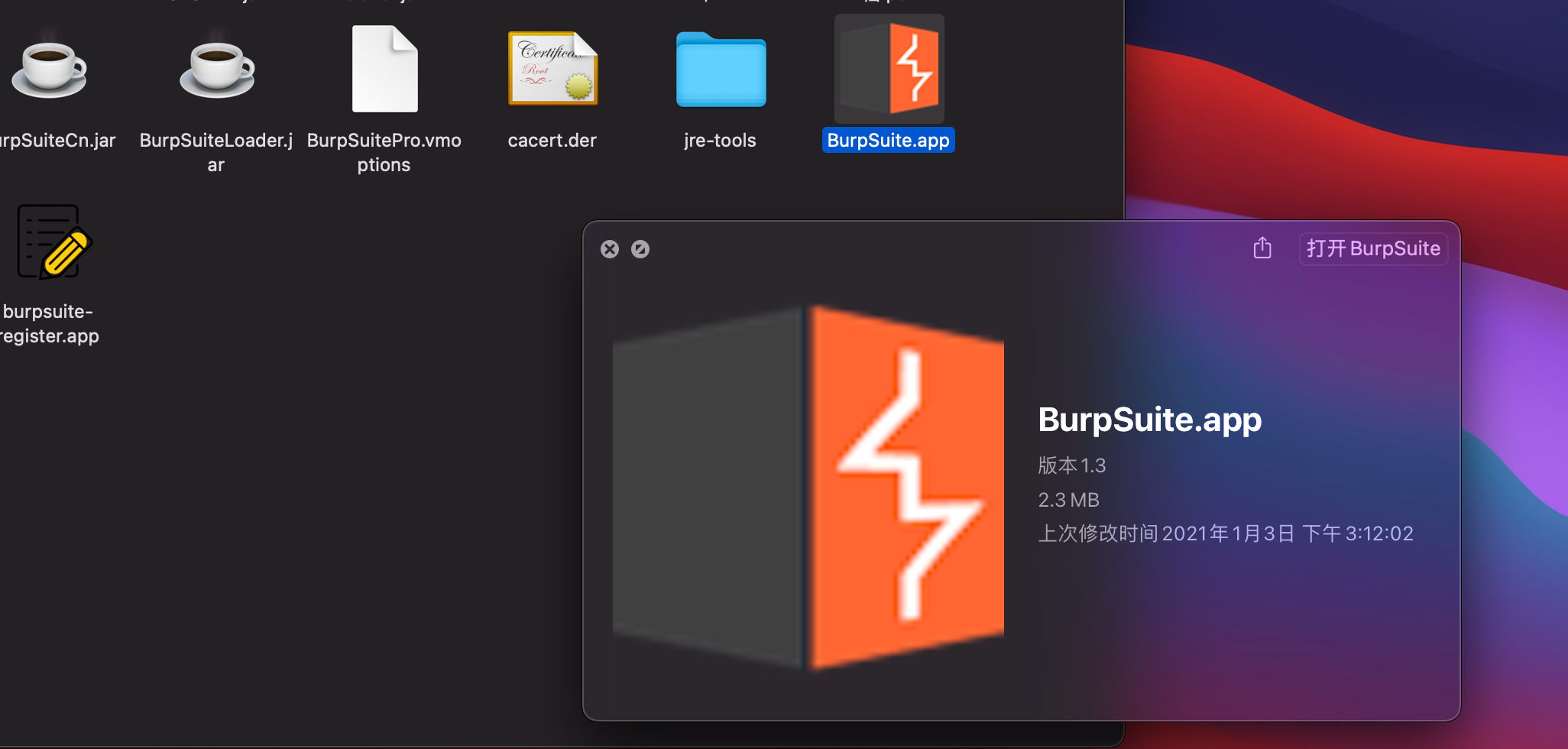This screenshot has height=749, width=1568.
Task: Click the 上次修改时间 modification date line
Action: click(1226, 533)
